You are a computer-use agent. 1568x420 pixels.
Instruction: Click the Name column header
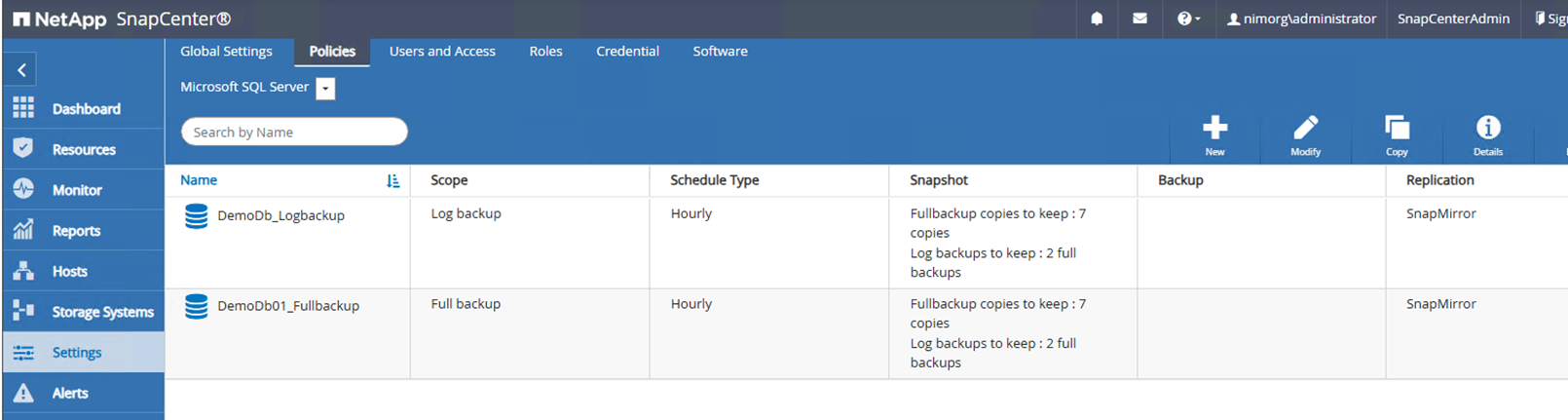199,180
